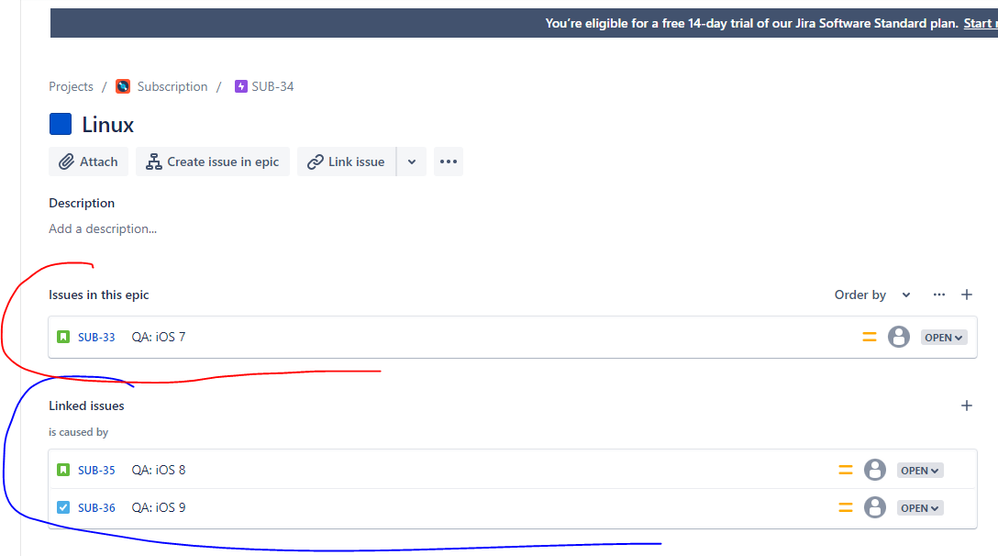Open issue SUB-35 link
Screen dimensions: 998x556
(96, 470)
